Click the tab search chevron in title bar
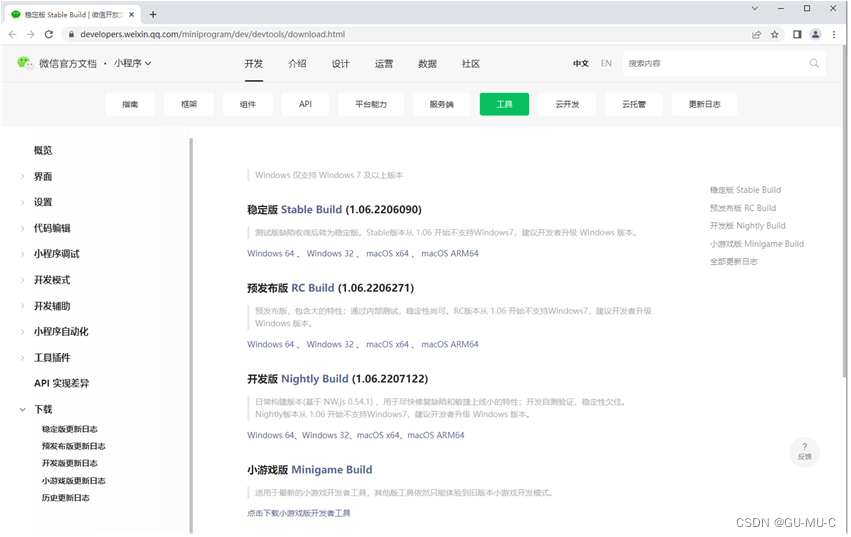Screen dimensions: 851x537 (x=754, y=8)
